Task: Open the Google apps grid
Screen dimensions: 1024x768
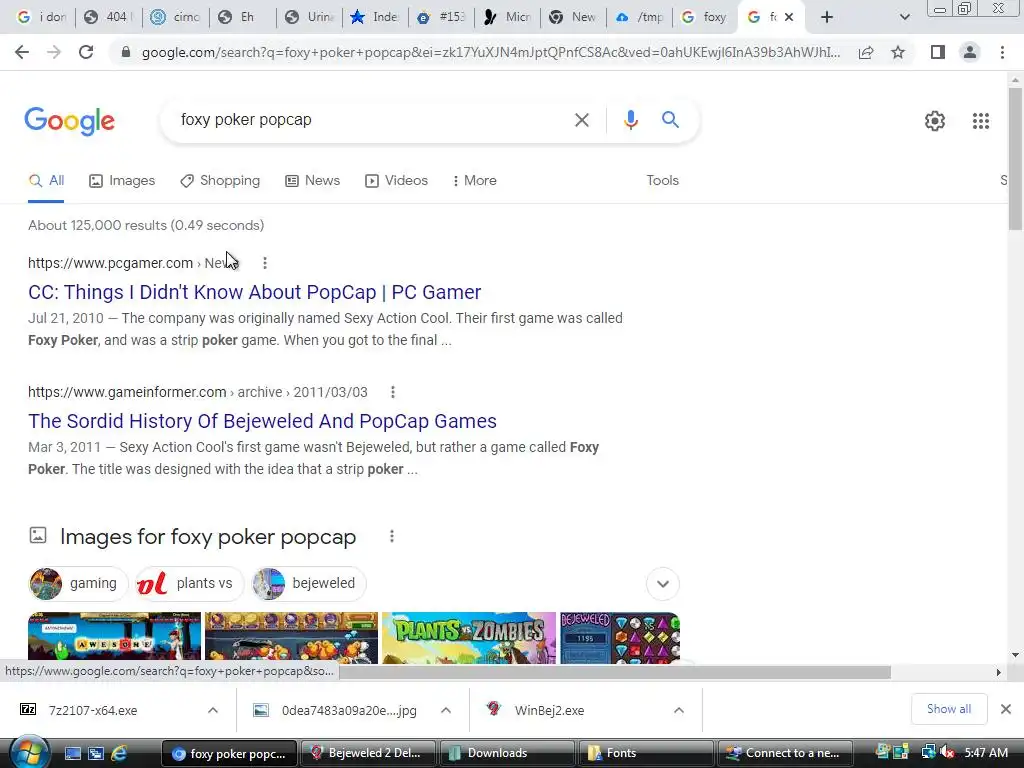Action: pos(980,121)
